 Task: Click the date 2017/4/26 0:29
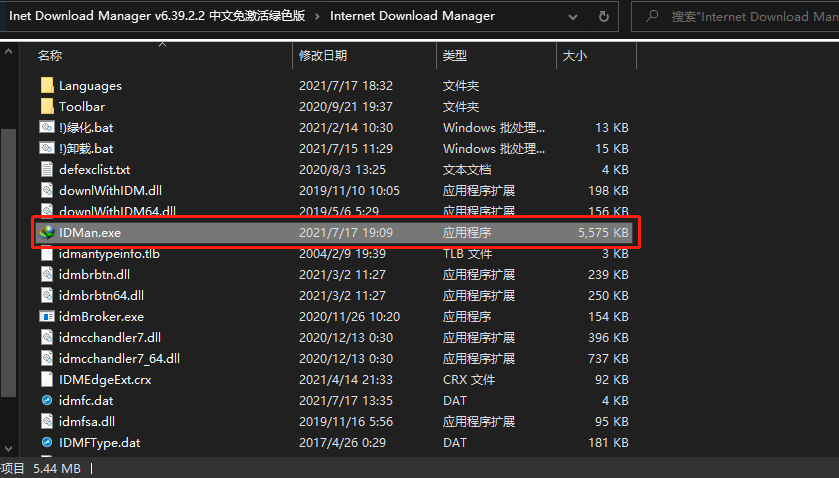pos(342,442)
